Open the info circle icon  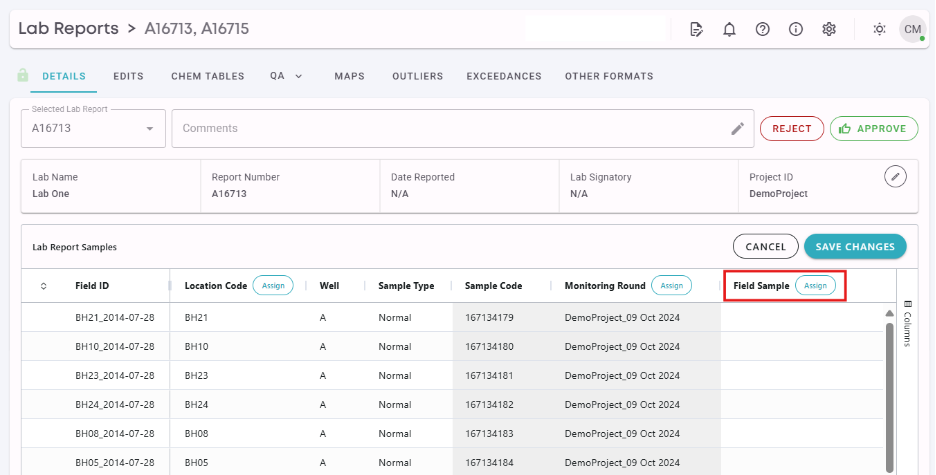tap(796, 29)
